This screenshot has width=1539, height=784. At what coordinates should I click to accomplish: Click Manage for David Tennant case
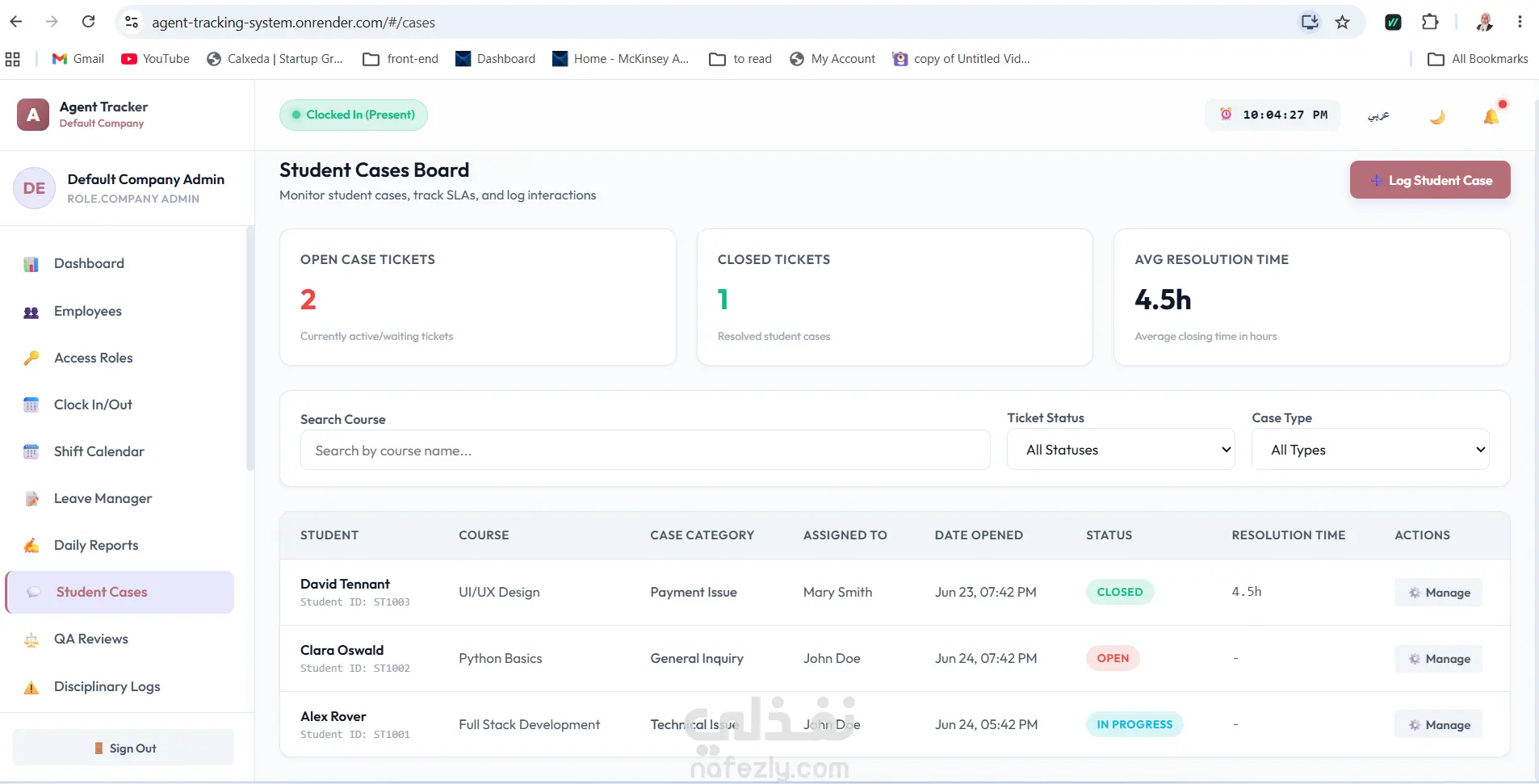coord(1439,593)
